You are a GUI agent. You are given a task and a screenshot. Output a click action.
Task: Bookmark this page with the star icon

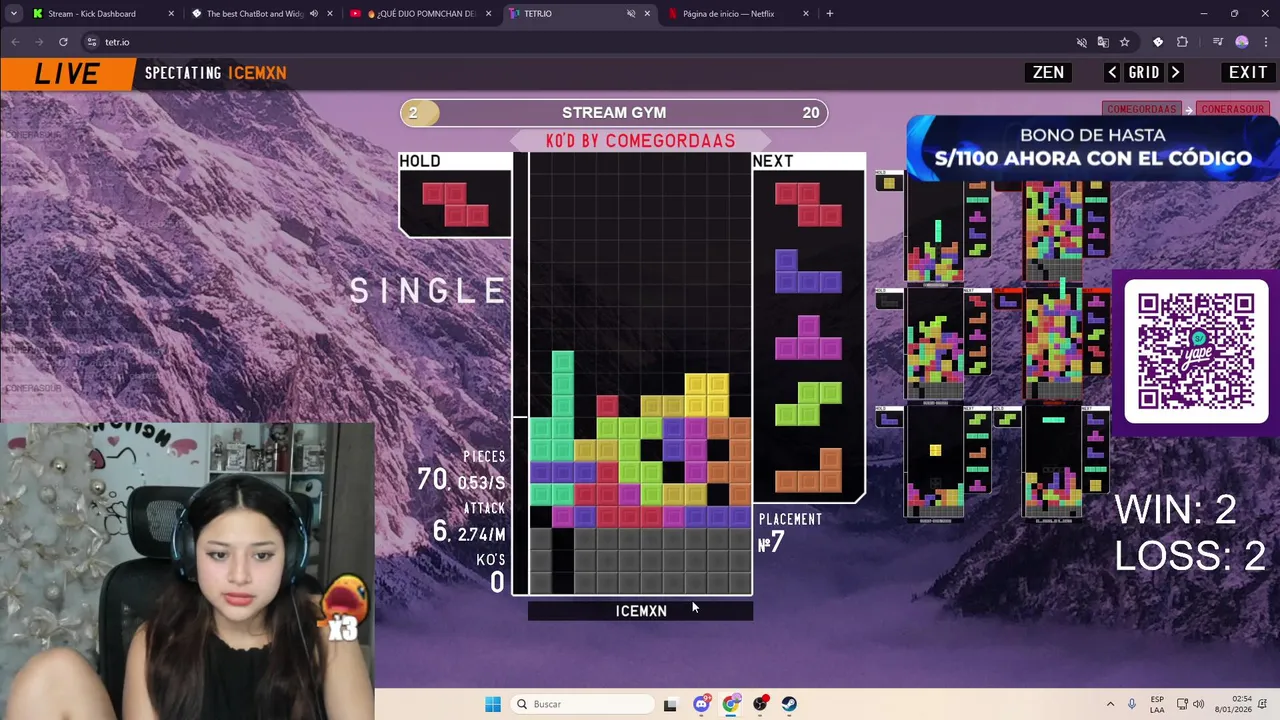[1124, 42]
